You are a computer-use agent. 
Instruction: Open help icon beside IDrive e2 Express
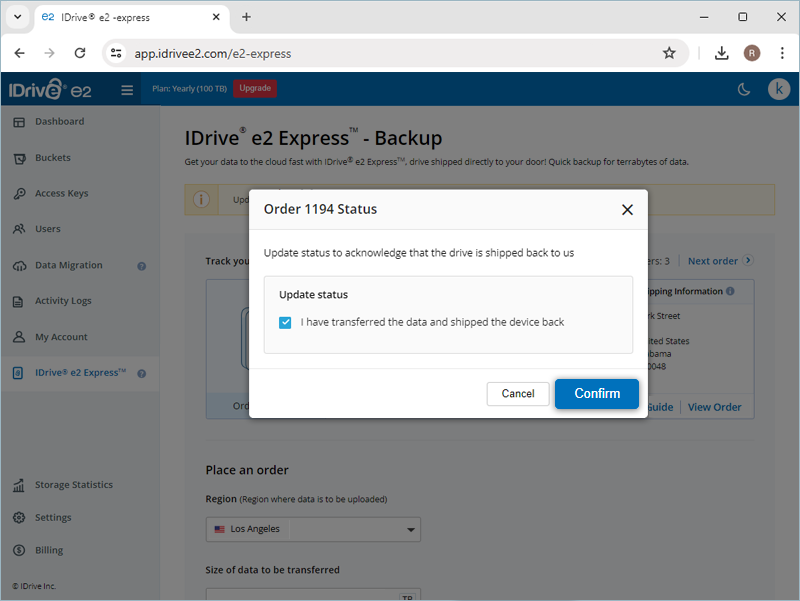click(x=142, y=373)
